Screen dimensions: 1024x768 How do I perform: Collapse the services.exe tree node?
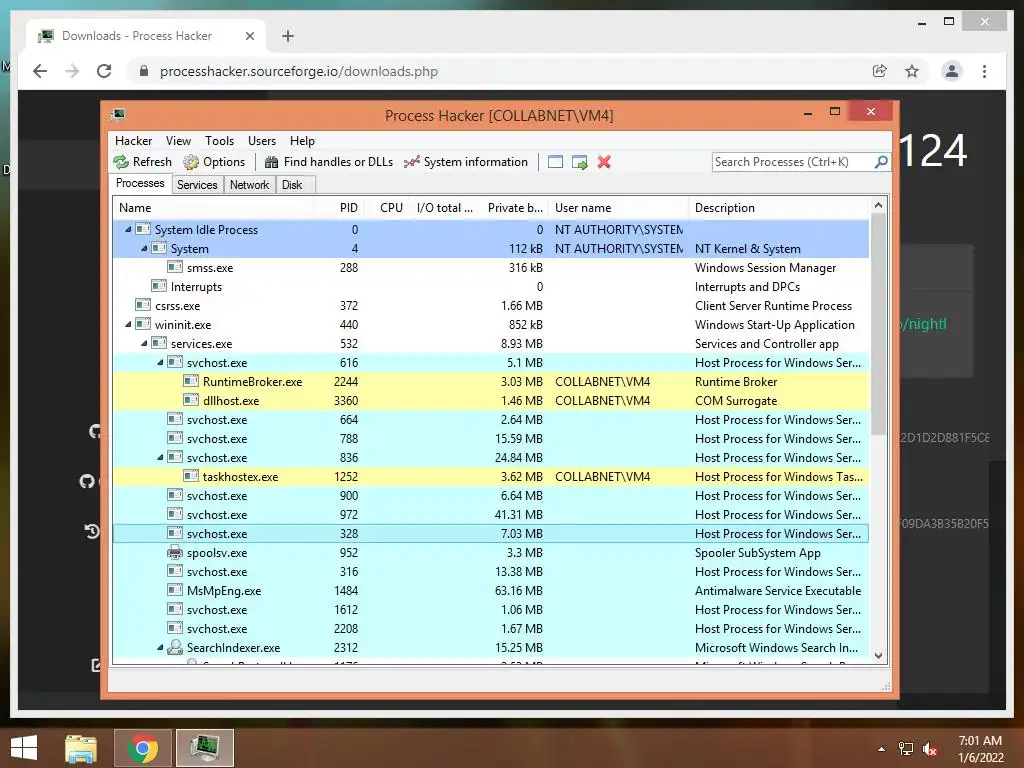144,344
